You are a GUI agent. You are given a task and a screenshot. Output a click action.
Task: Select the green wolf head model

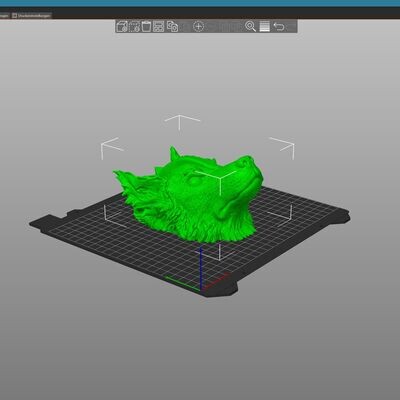(x=190, y=197)
